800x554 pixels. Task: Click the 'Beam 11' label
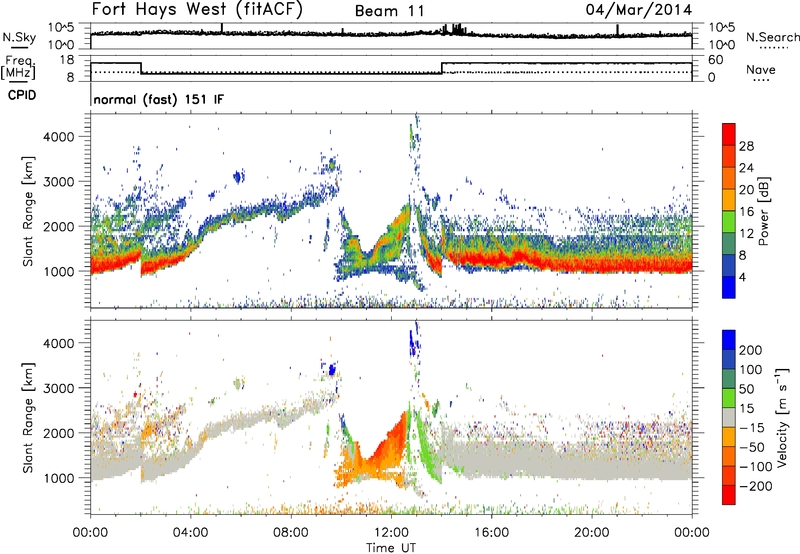point(390,11)
